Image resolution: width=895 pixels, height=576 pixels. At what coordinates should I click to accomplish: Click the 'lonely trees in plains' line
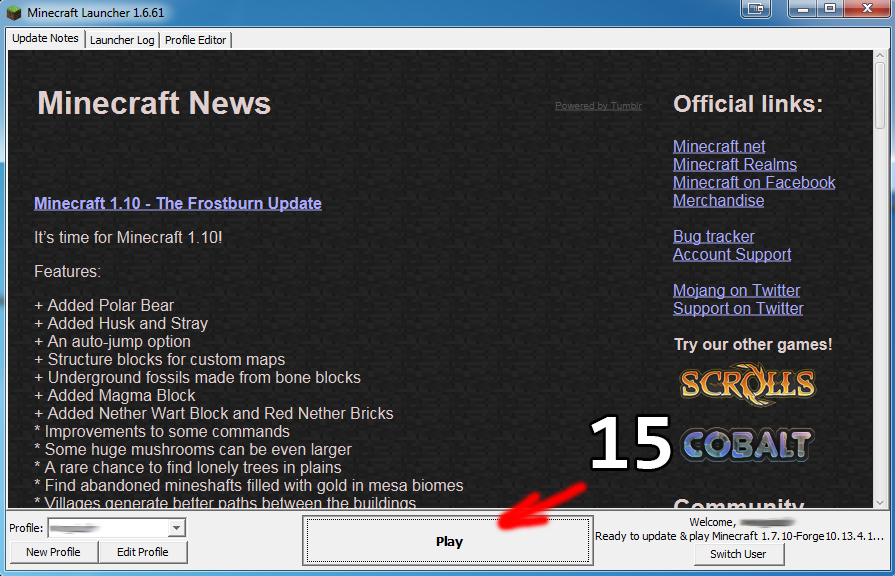(188, 468)
